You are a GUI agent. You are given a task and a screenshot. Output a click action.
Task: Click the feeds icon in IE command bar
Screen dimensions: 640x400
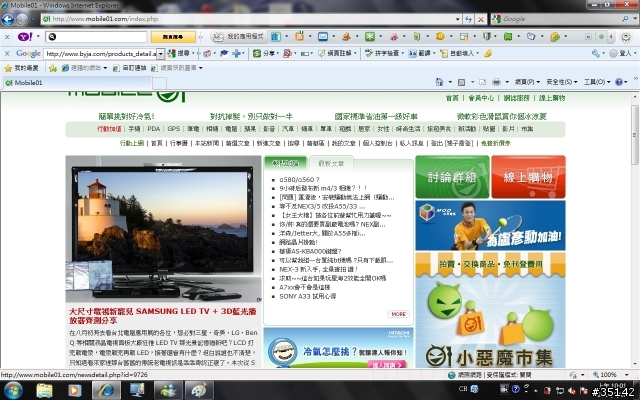[x=461, y=82]
